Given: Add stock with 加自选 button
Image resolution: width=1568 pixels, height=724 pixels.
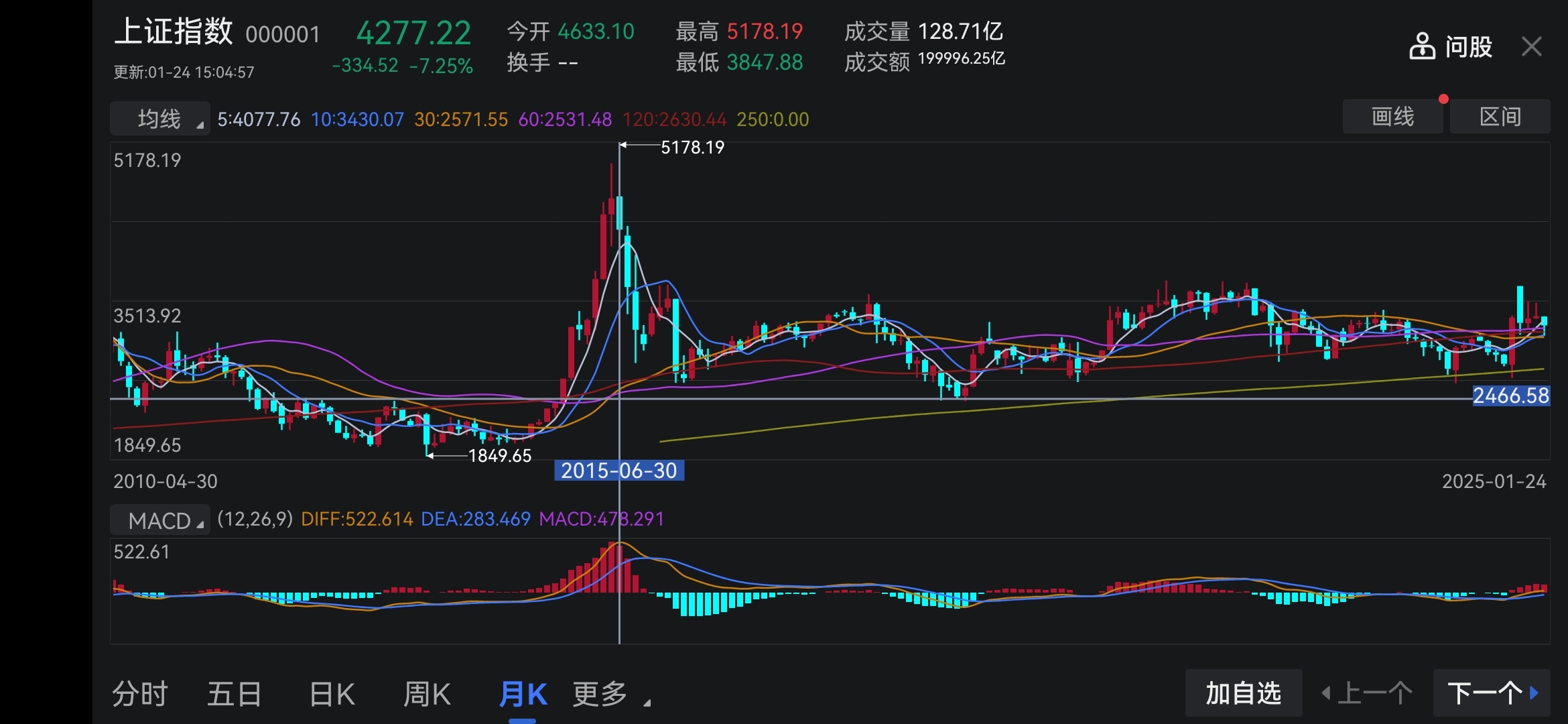Looking at the screenshot, I should click(x=1244, y=693).
